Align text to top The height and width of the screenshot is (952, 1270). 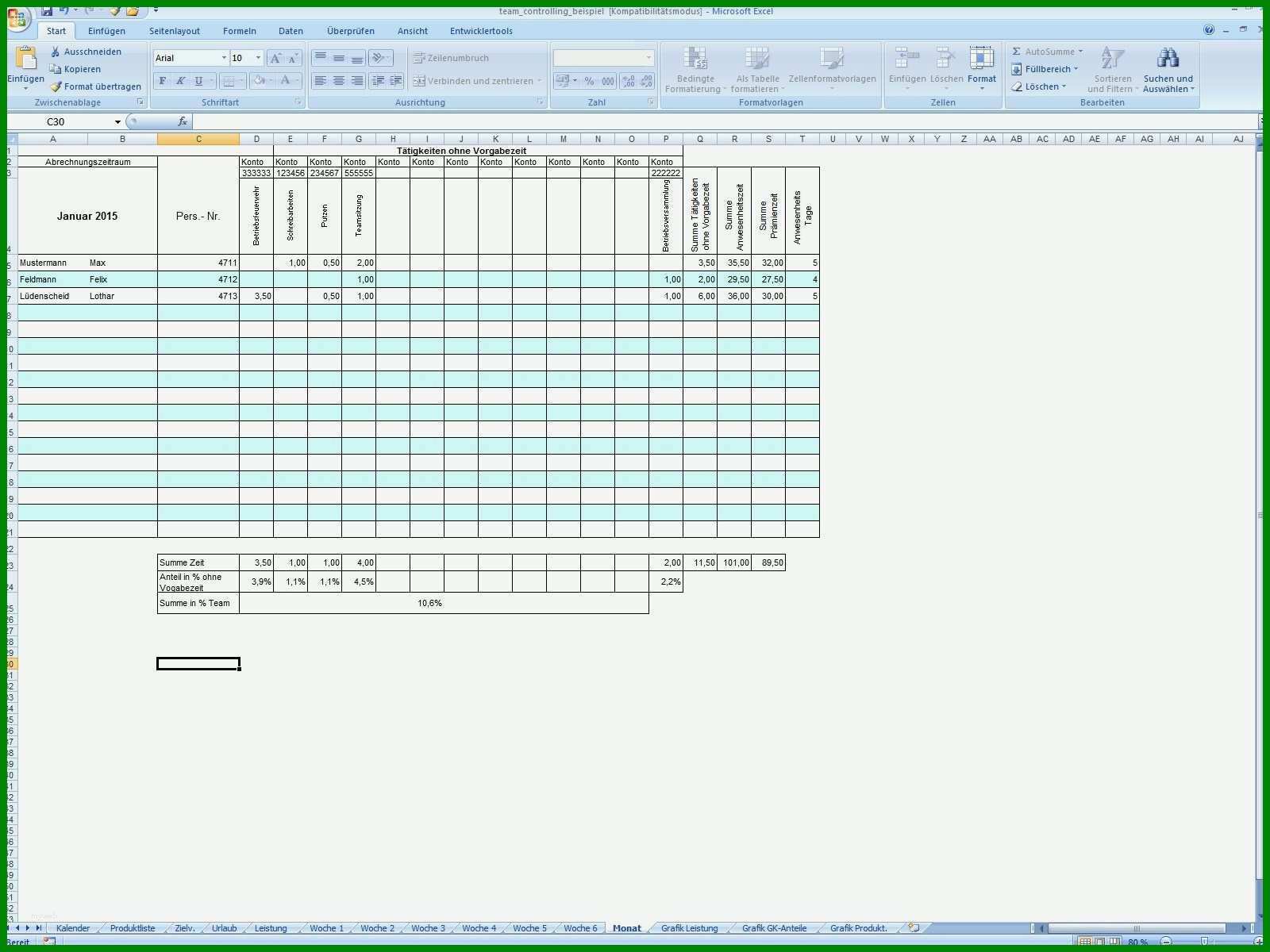[321, 58]
